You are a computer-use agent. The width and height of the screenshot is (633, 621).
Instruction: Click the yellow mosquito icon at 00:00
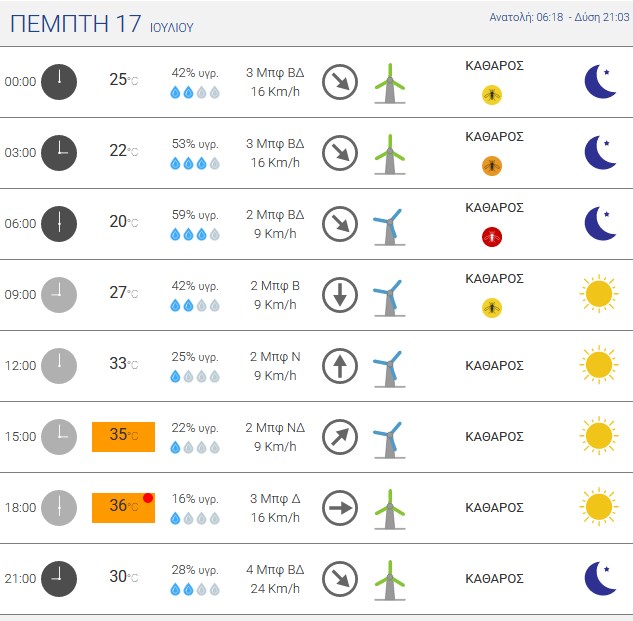(492, 95)
